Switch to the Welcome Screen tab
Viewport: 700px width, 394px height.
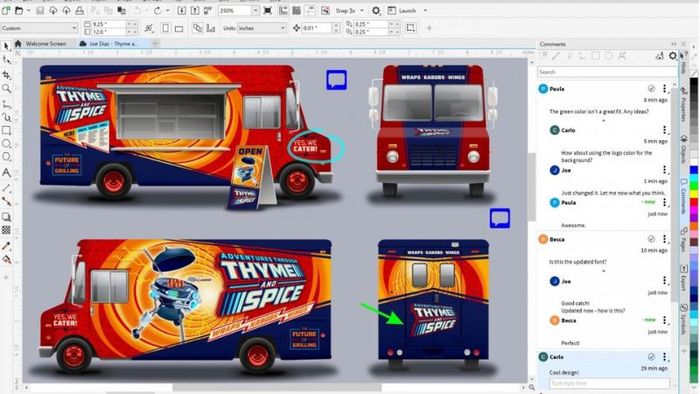point(41,44)
